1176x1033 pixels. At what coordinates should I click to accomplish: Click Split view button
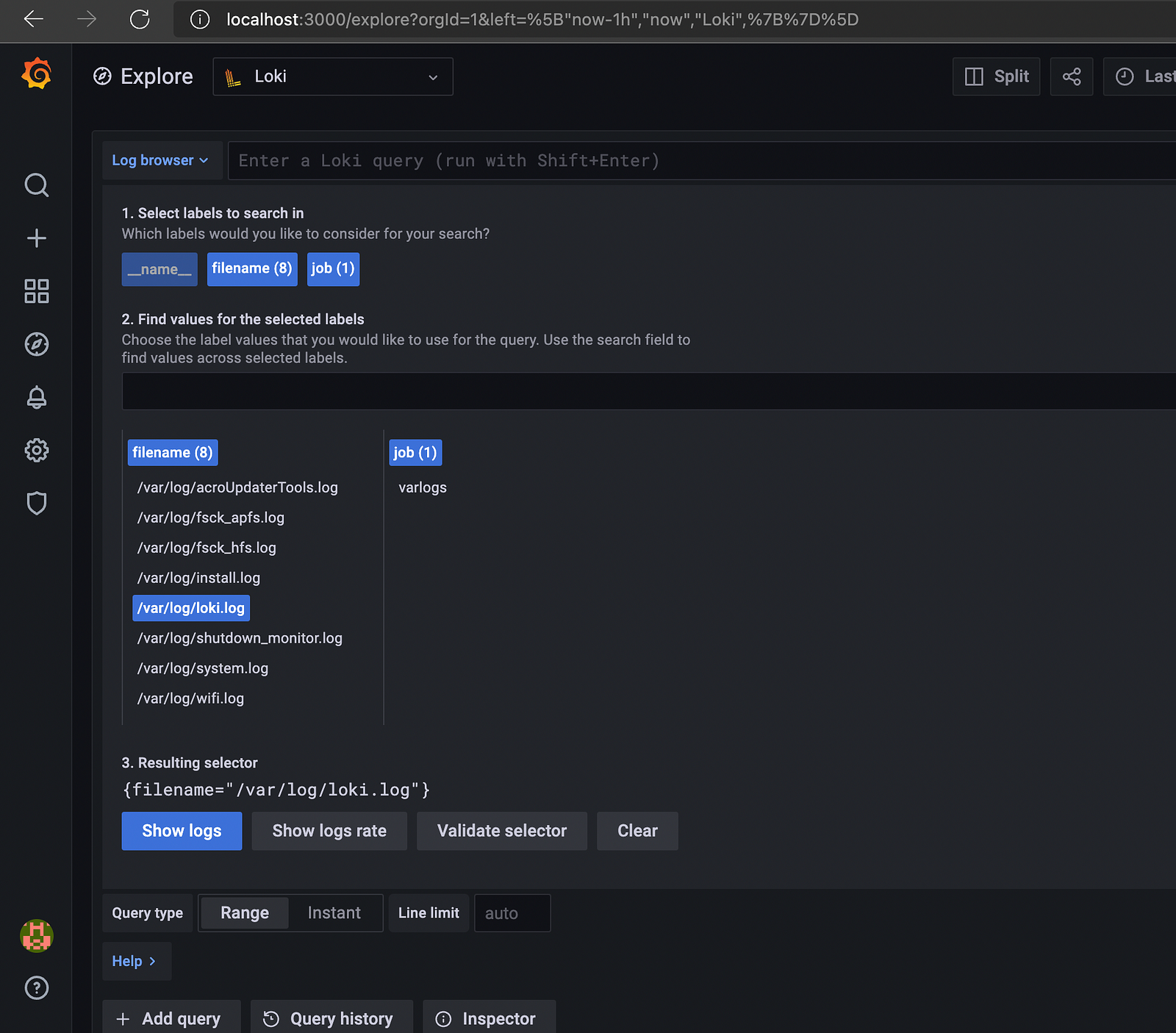[x=997, y=76]
